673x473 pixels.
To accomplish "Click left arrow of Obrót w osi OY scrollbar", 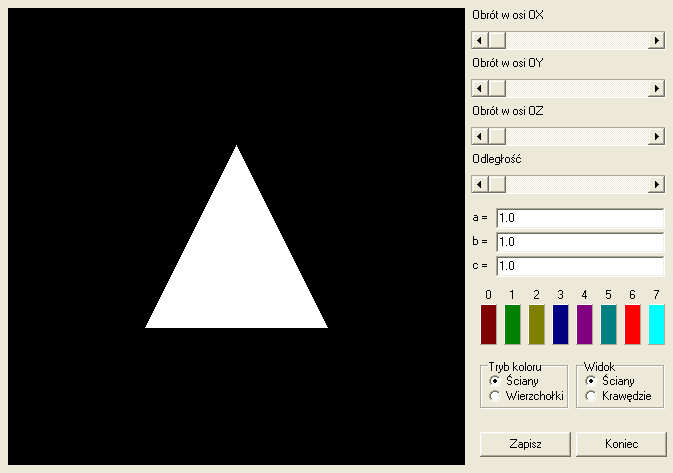I will (x=479, y=88).
